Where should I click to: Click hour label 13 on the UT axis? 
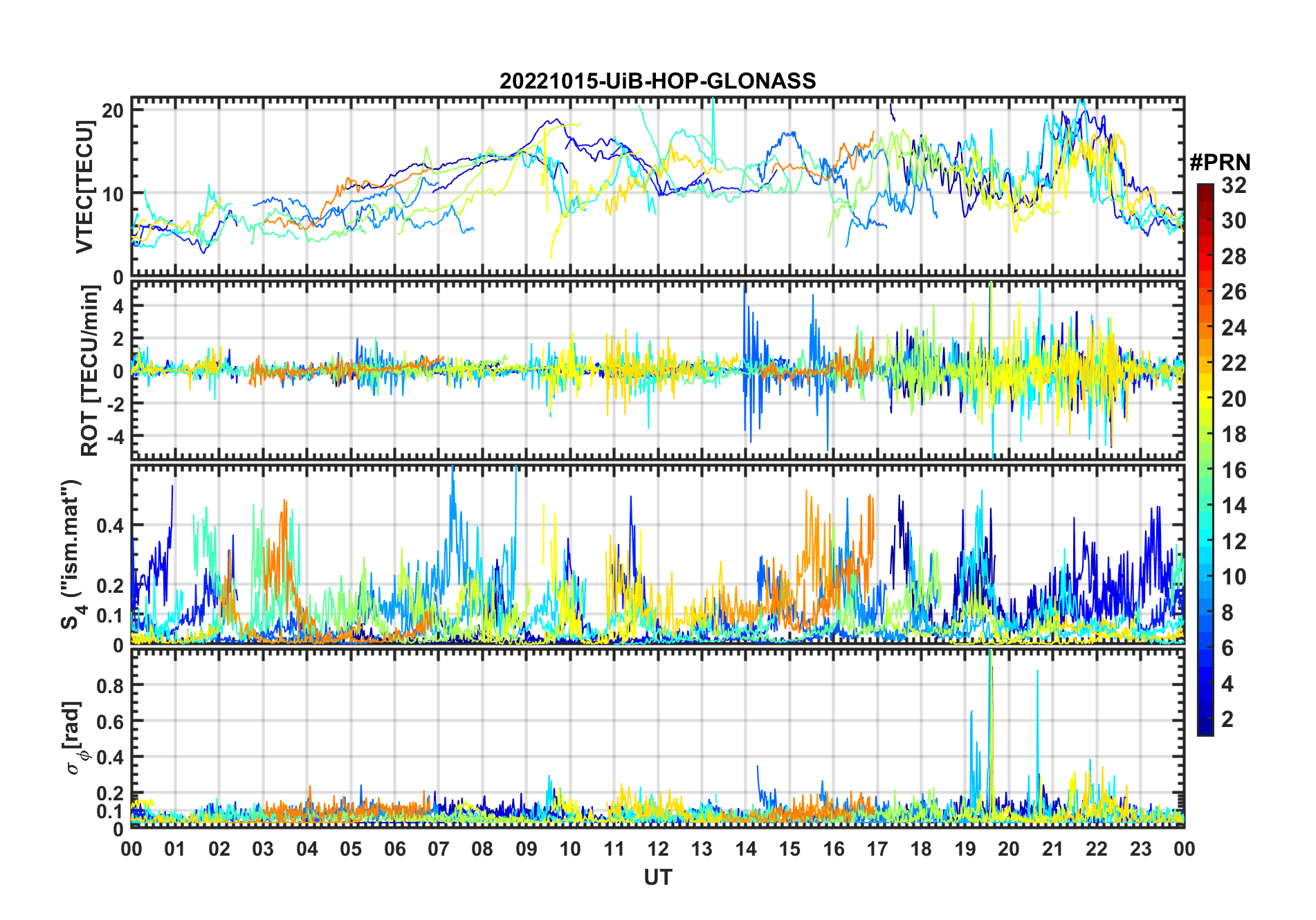(702, 849)
